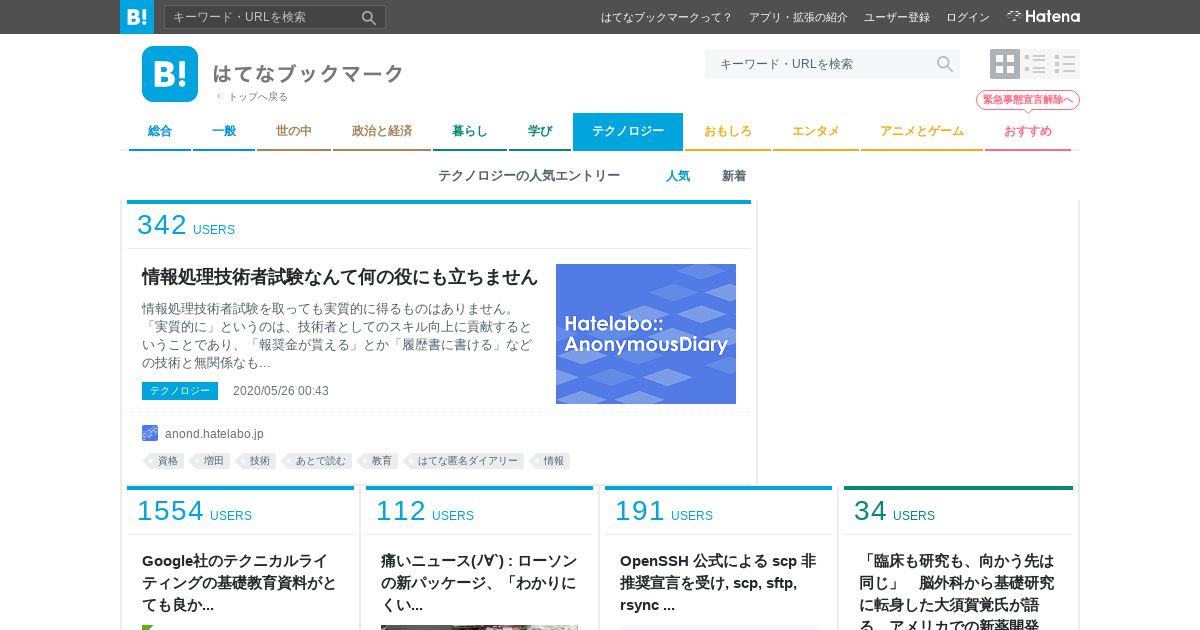Open the 臨床も研究も article
The width and height of the screenshot is (1200, 630).
coord(957,590)
